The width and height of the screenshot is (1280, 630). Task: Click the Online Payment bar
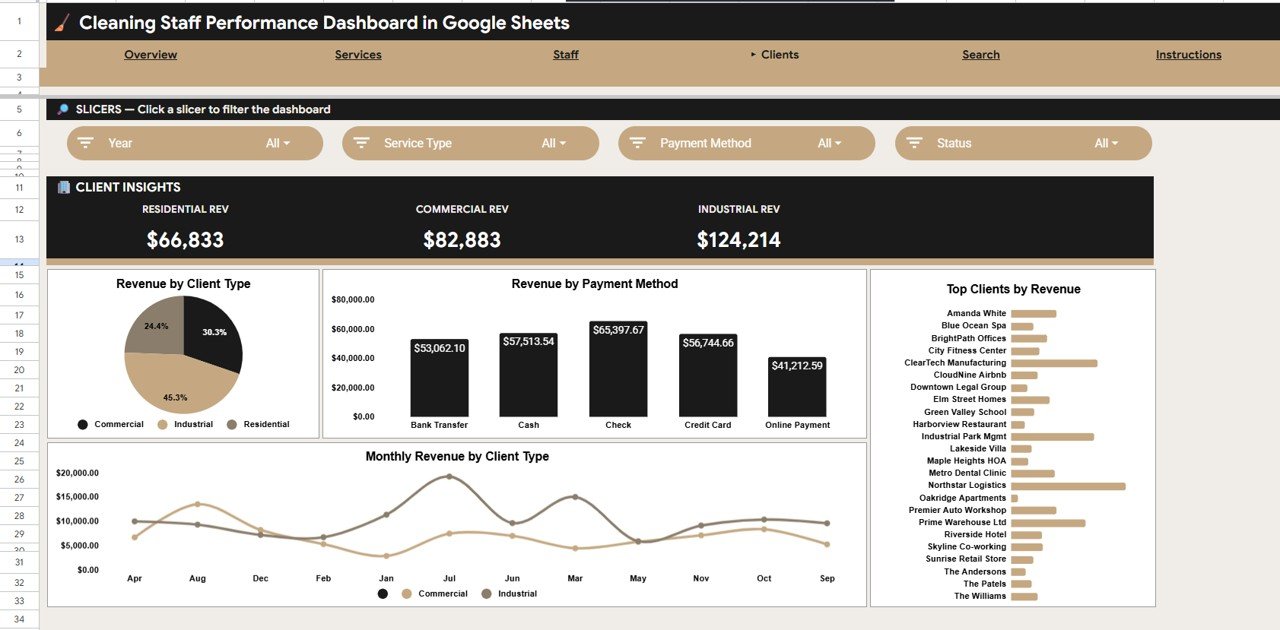tap(797, 386)
